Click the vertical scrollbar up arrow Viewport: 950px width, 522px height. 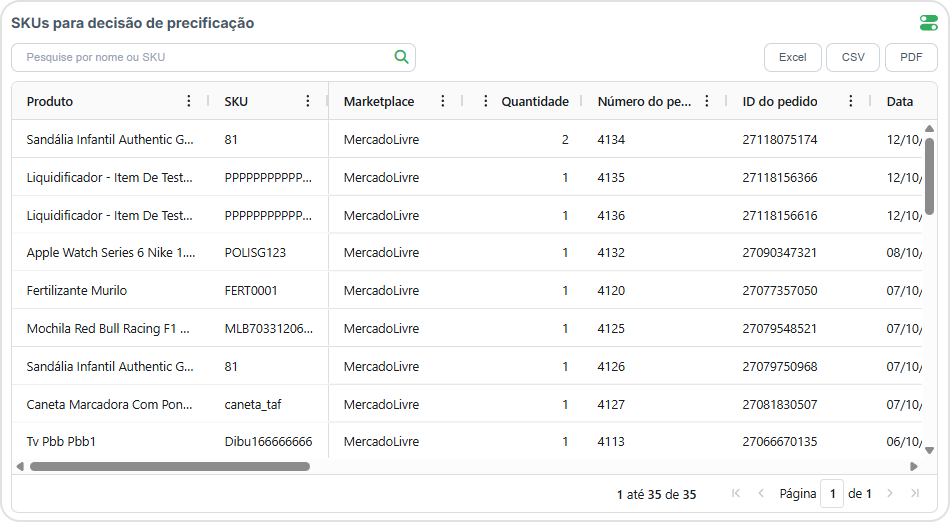tap(929, 128)
